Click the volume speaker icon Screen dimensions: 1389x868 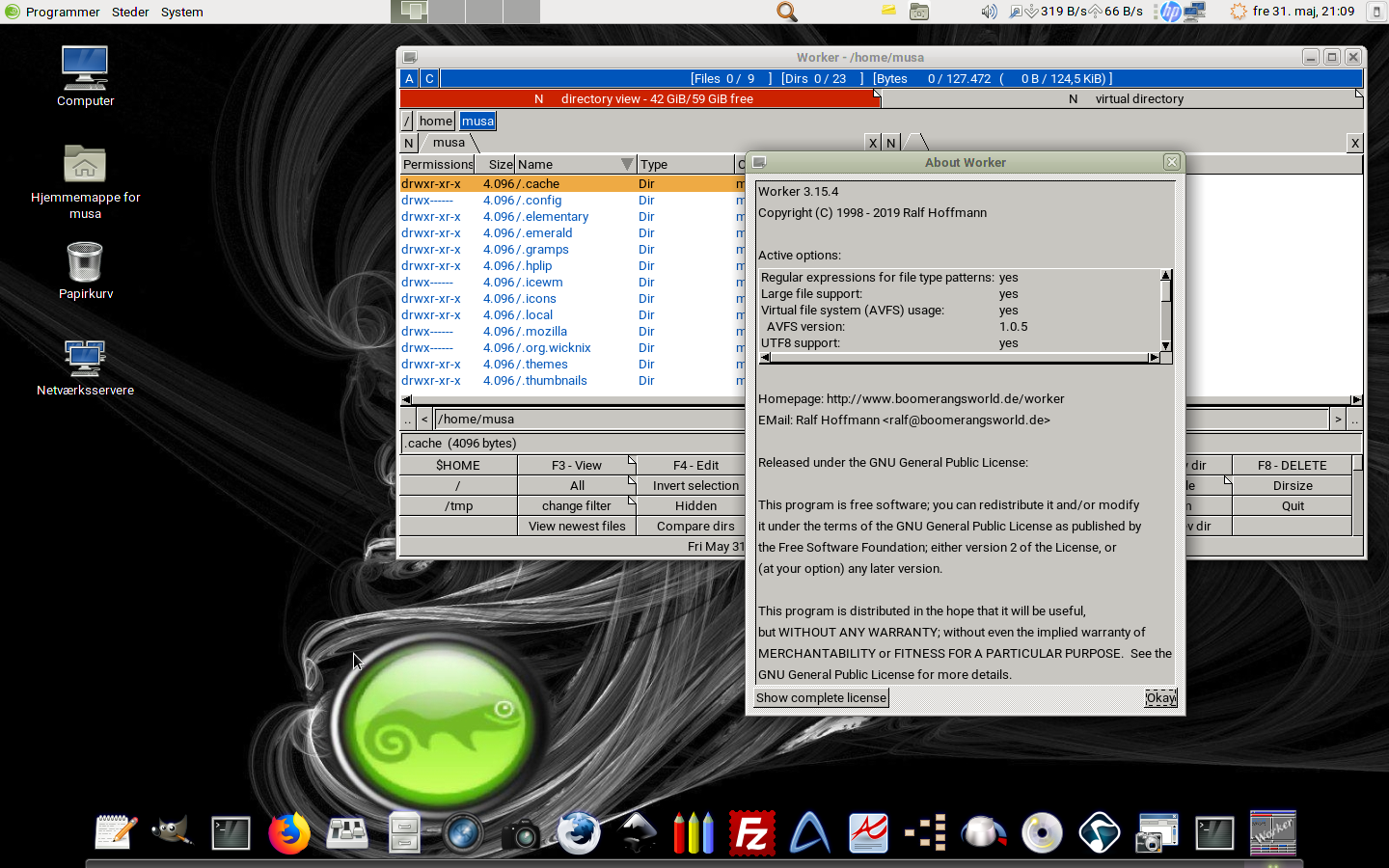(989, 12)
